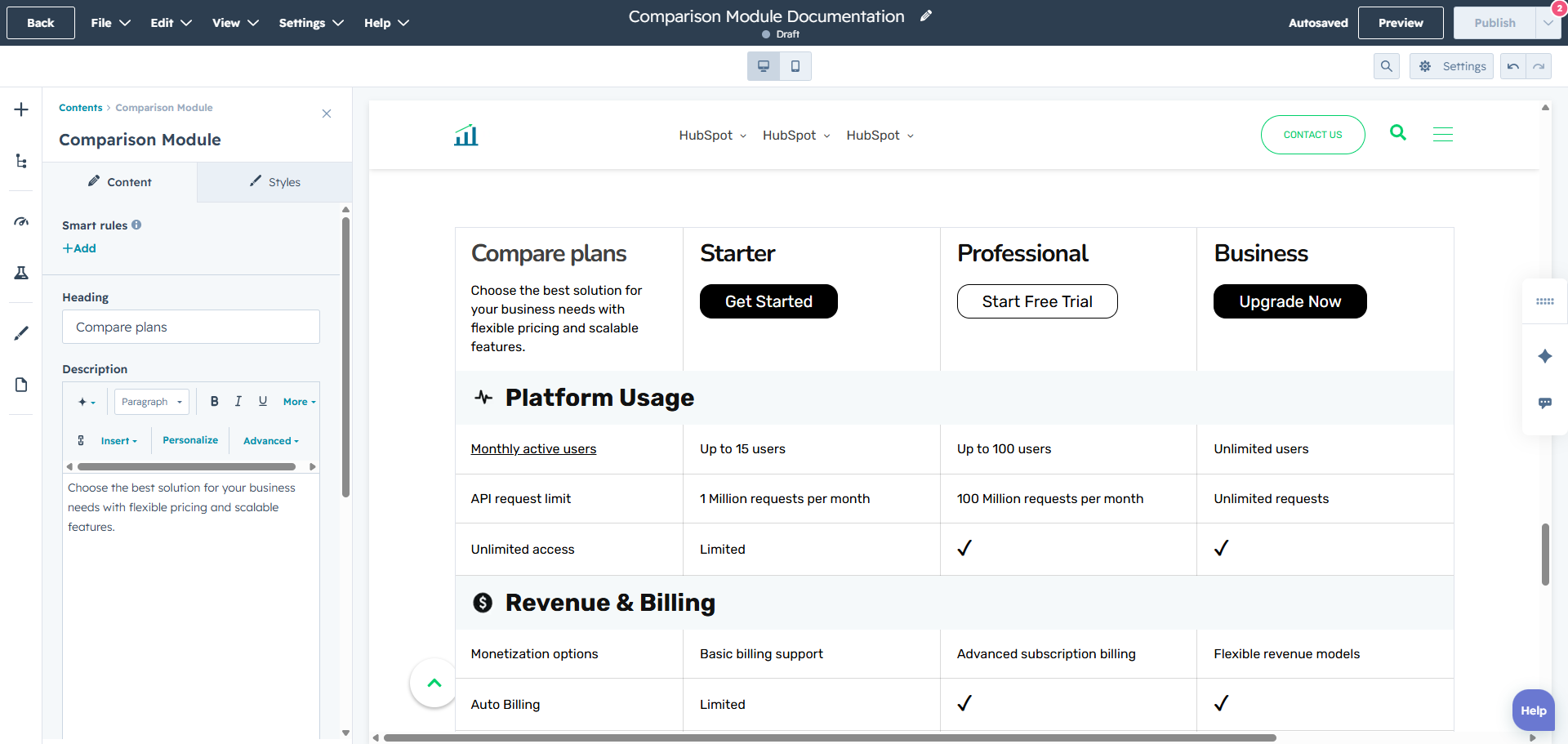Viewport: 1568px width, 744px height.
Task: Open the Insert dropdown
Action: (x=119, y=441)
